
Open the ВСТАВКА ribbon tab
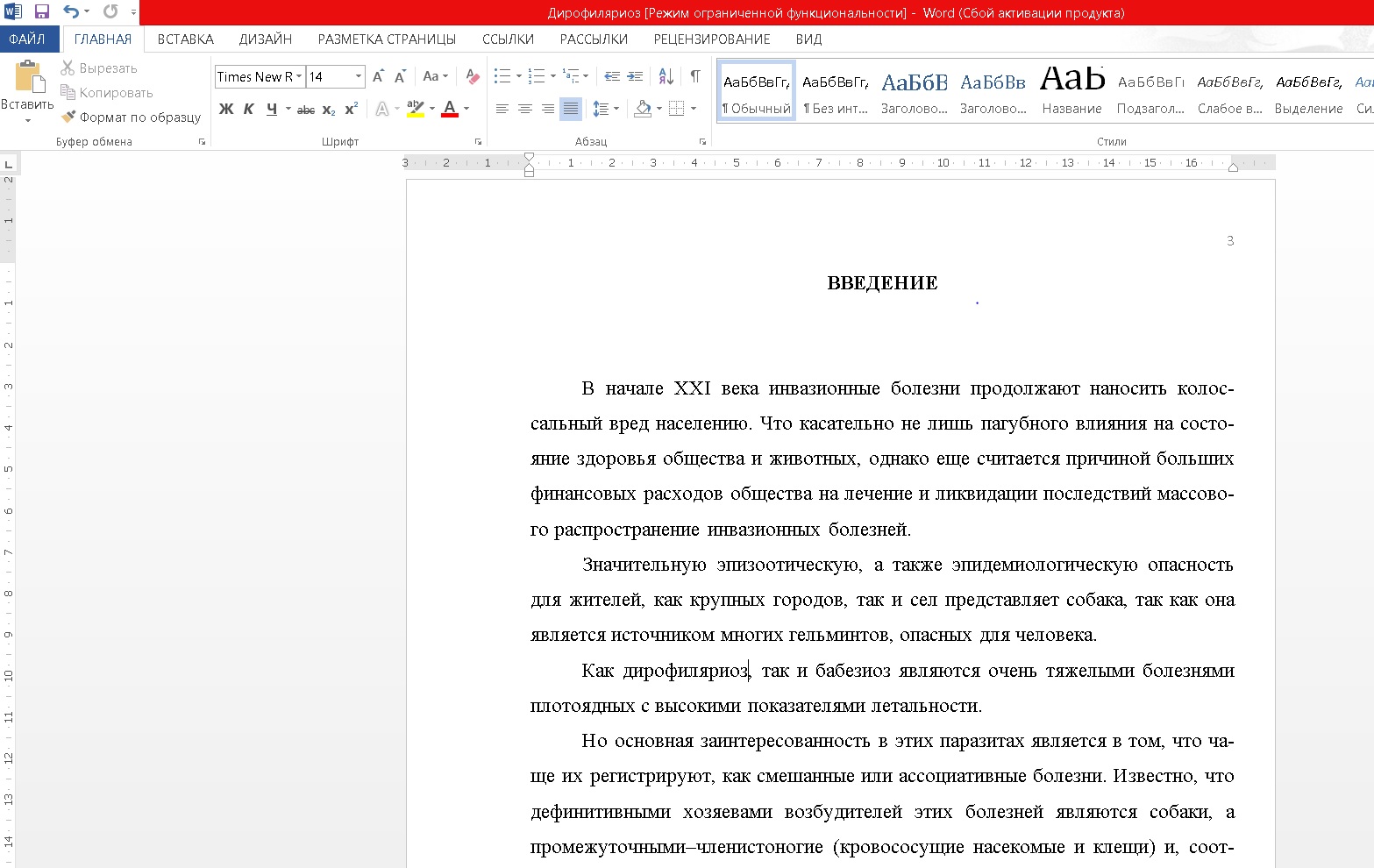point(186,39)
